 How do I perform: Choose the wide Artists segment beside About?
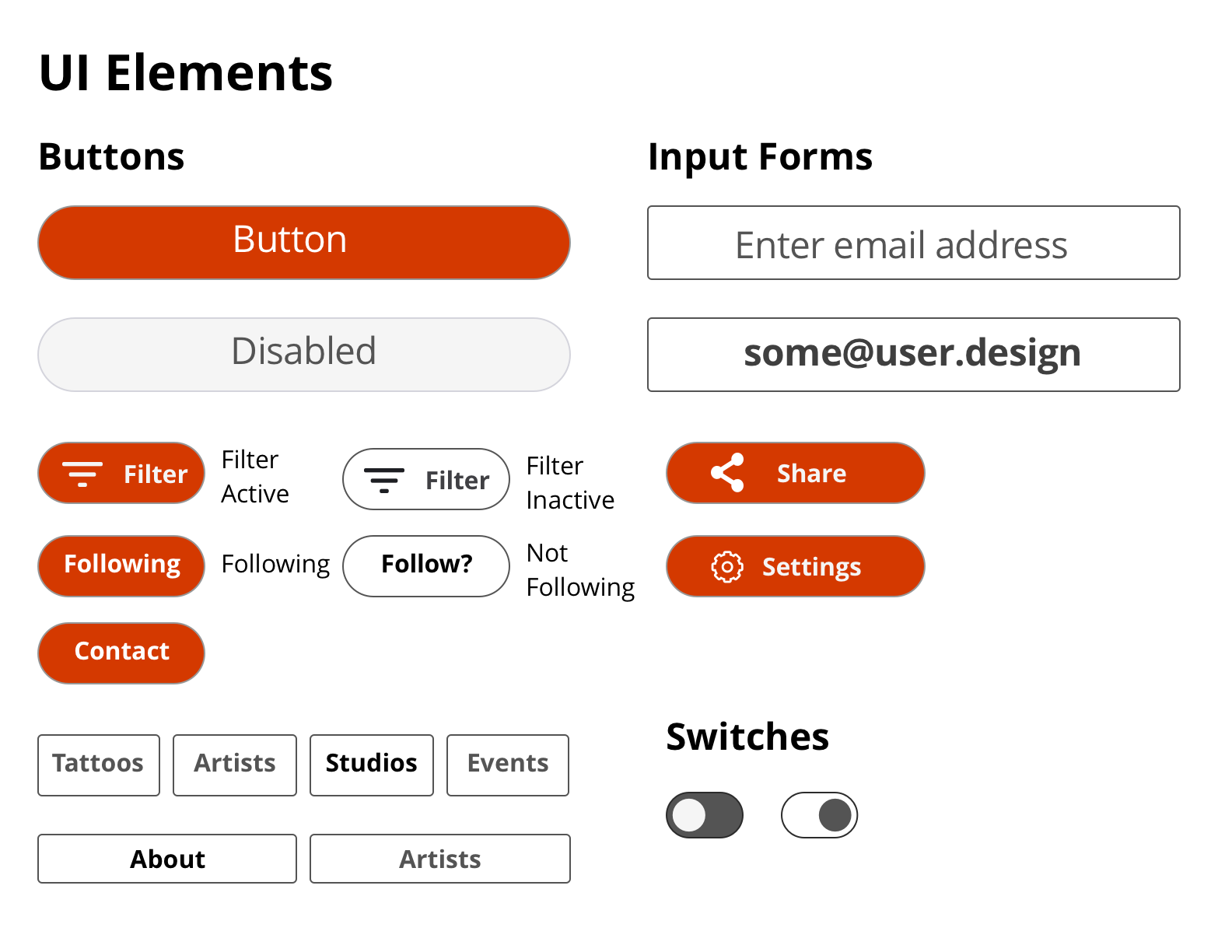click(x=440, y=859)
